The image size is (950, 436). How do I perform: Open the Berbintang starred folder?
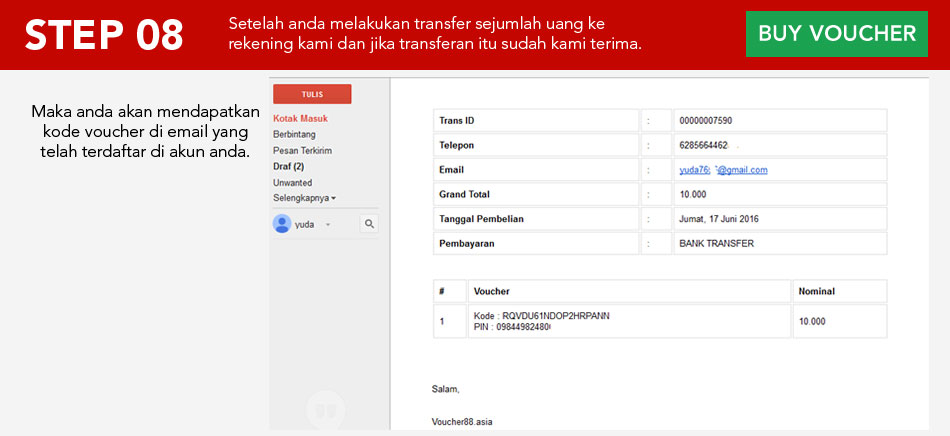pyautogui.click(x=293, y=134)
